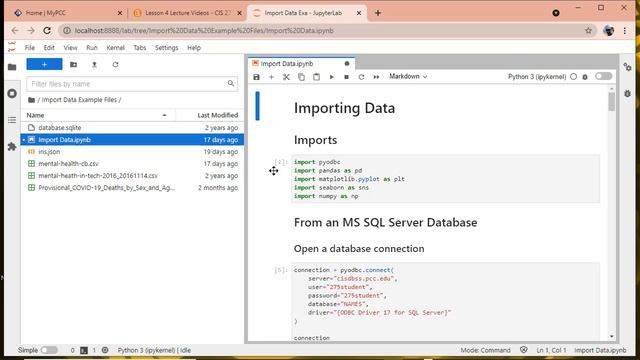The height and width of the screenshot is (360, 640).
Task: Open the Help menu
Action: pos(194,48)
